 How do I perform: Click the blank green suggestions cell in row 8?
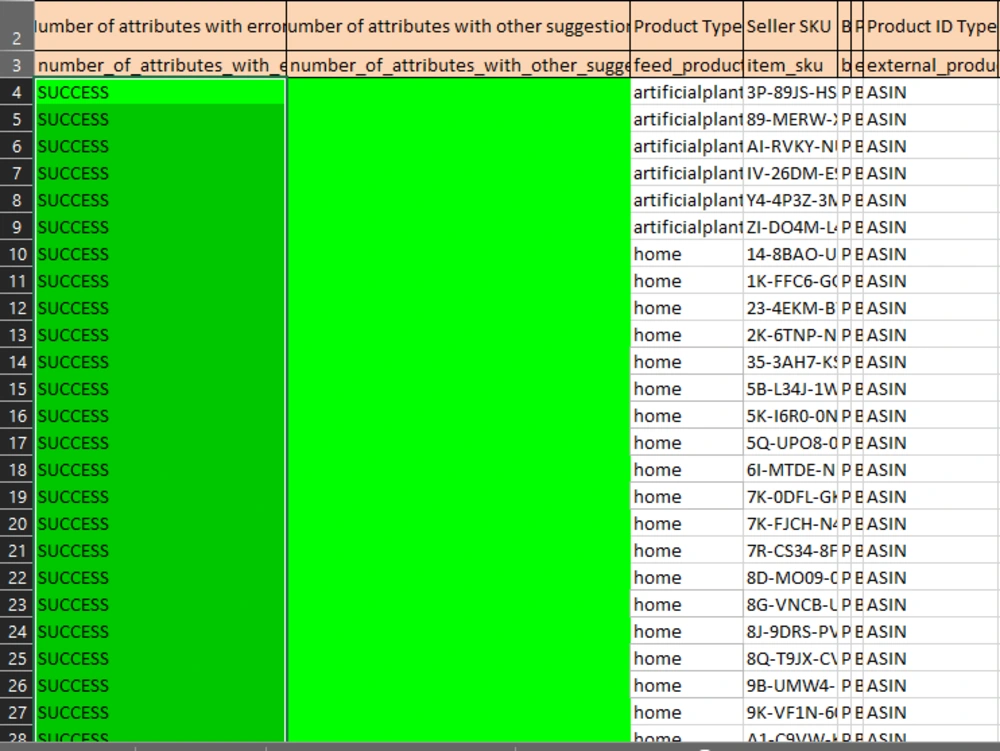click(459, 200)
